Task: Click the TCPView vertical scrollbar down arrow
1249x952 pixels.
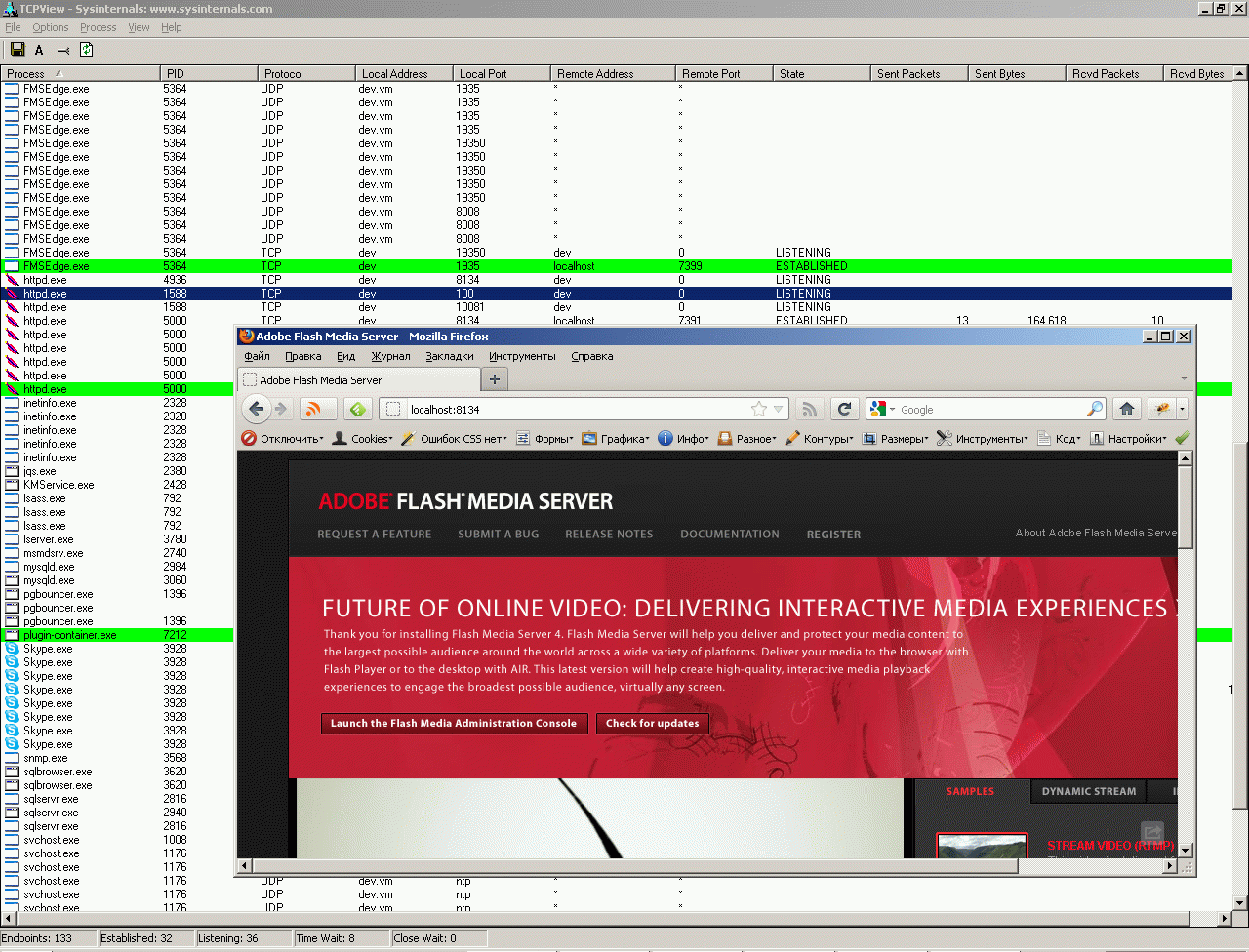Action: (1240, 903)
